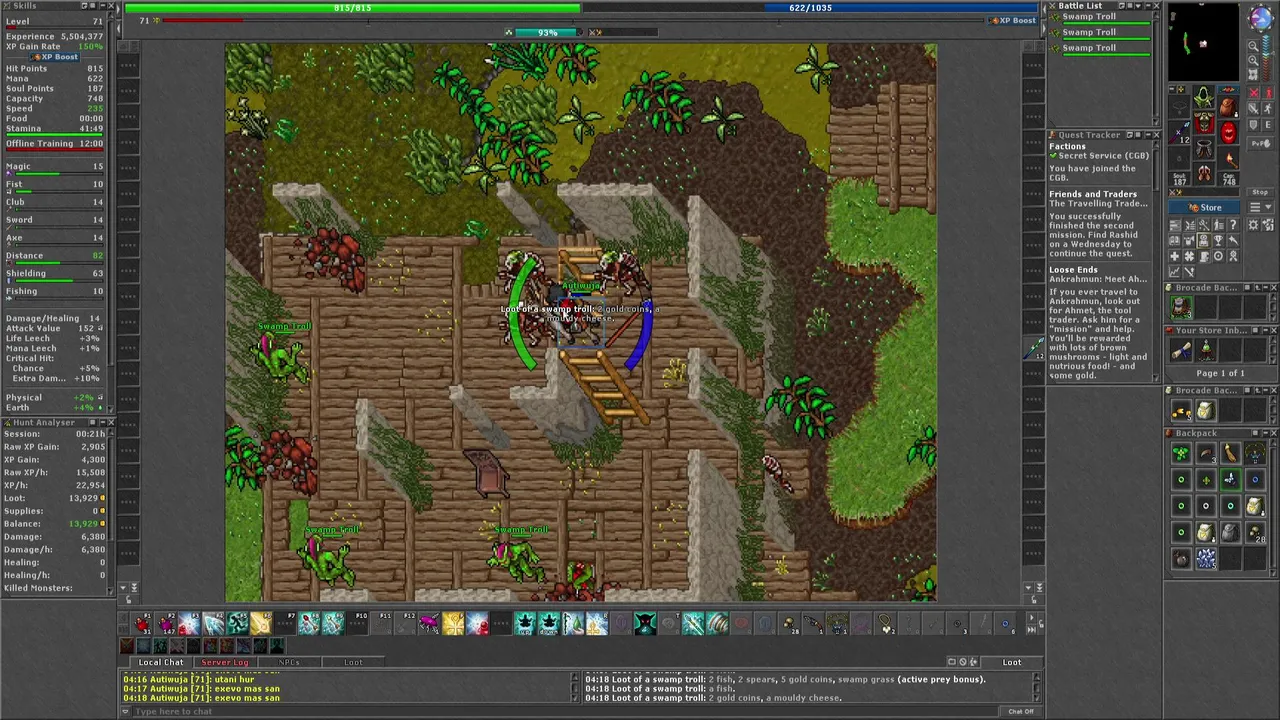The width and height of the screenshot is (1280, 720).
Task: Click the minimap compass globe
Action: [x=1261, y=17]
